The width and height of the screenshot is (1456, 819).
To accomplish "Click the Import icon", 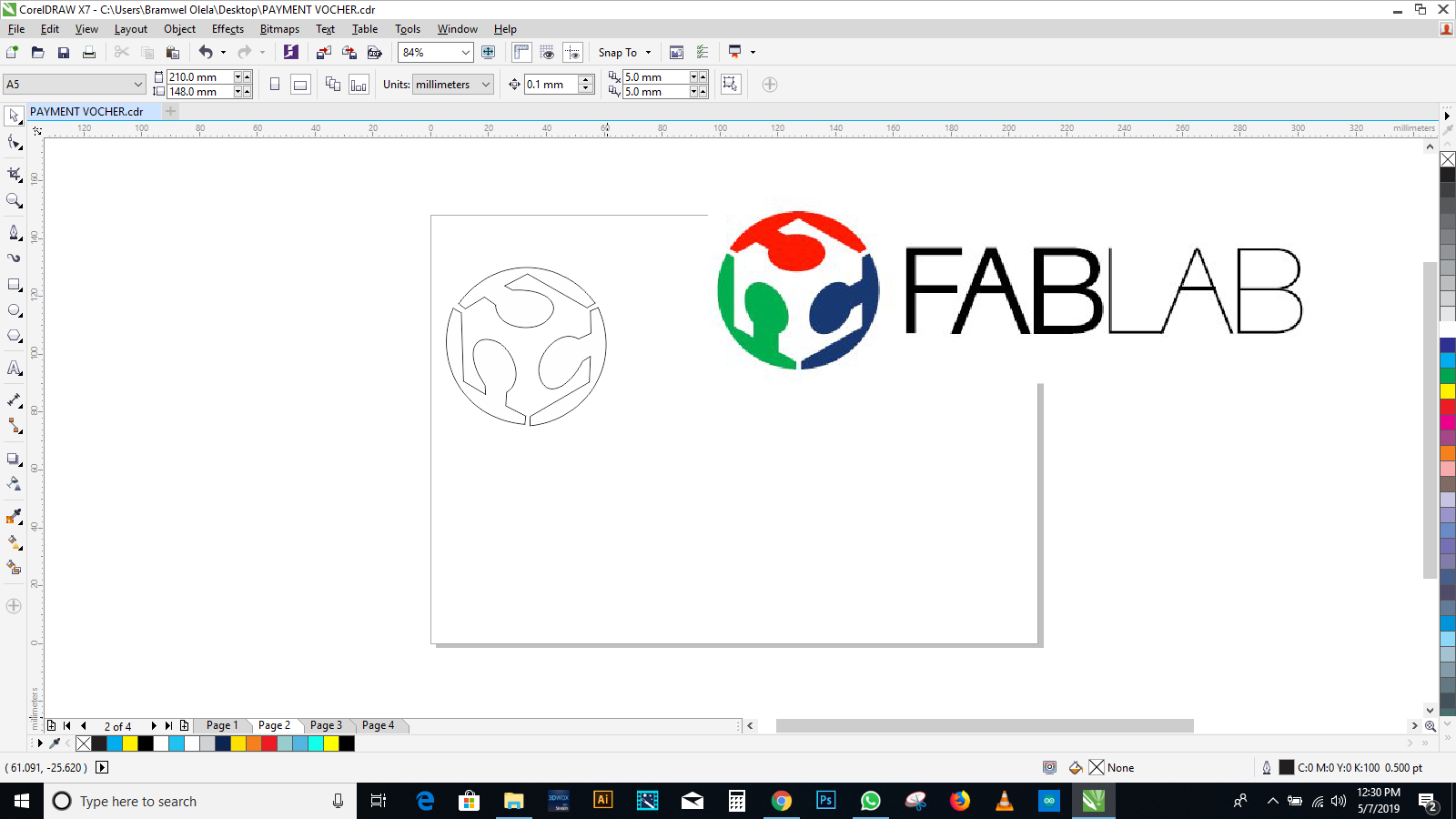I will pyautogui.click(x=323, y=53).
